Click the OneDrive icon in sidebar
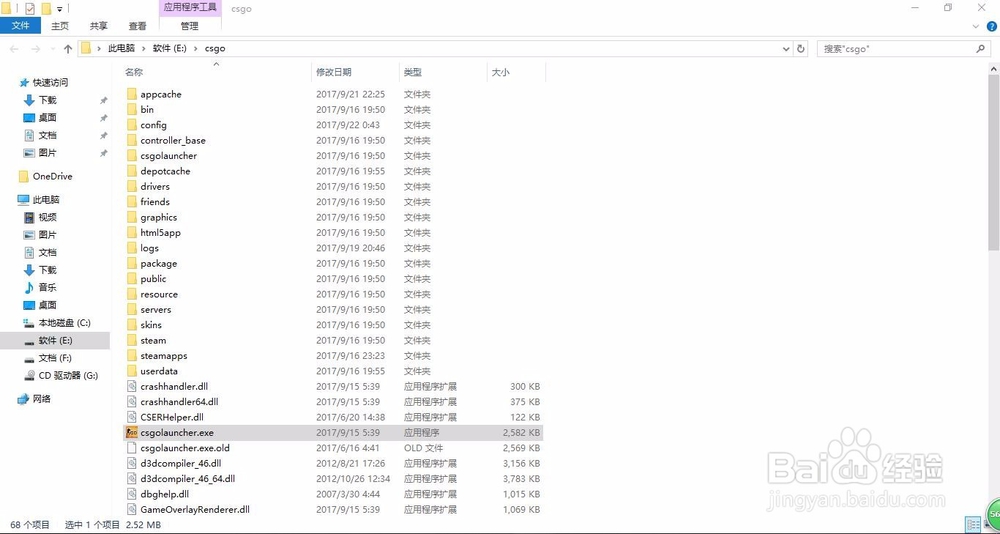1000x534 pixels. click(x=24, y=176)
